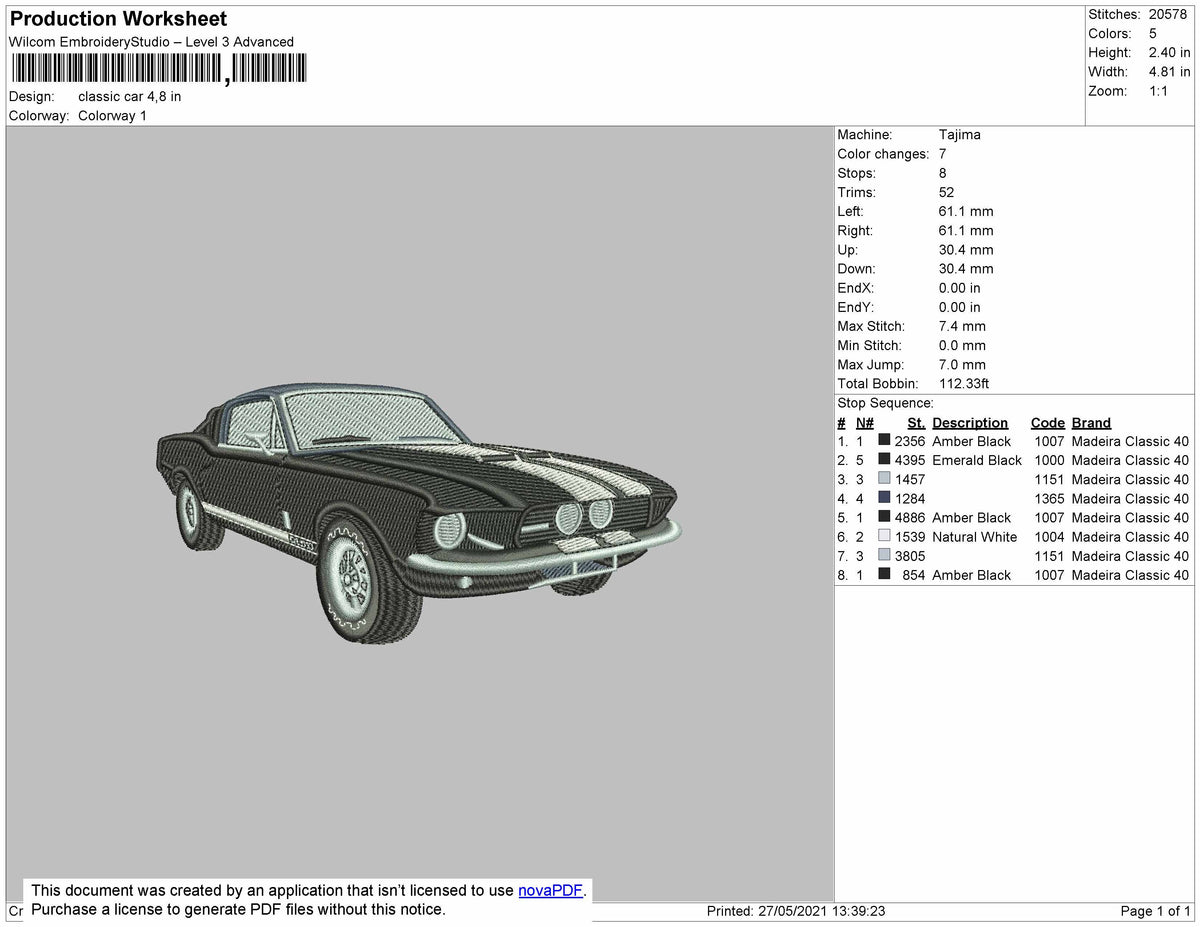Click the Amber Black swatch in row 8
The height and width of the screenshot is (927, 1200).
[x=886, y=575]
